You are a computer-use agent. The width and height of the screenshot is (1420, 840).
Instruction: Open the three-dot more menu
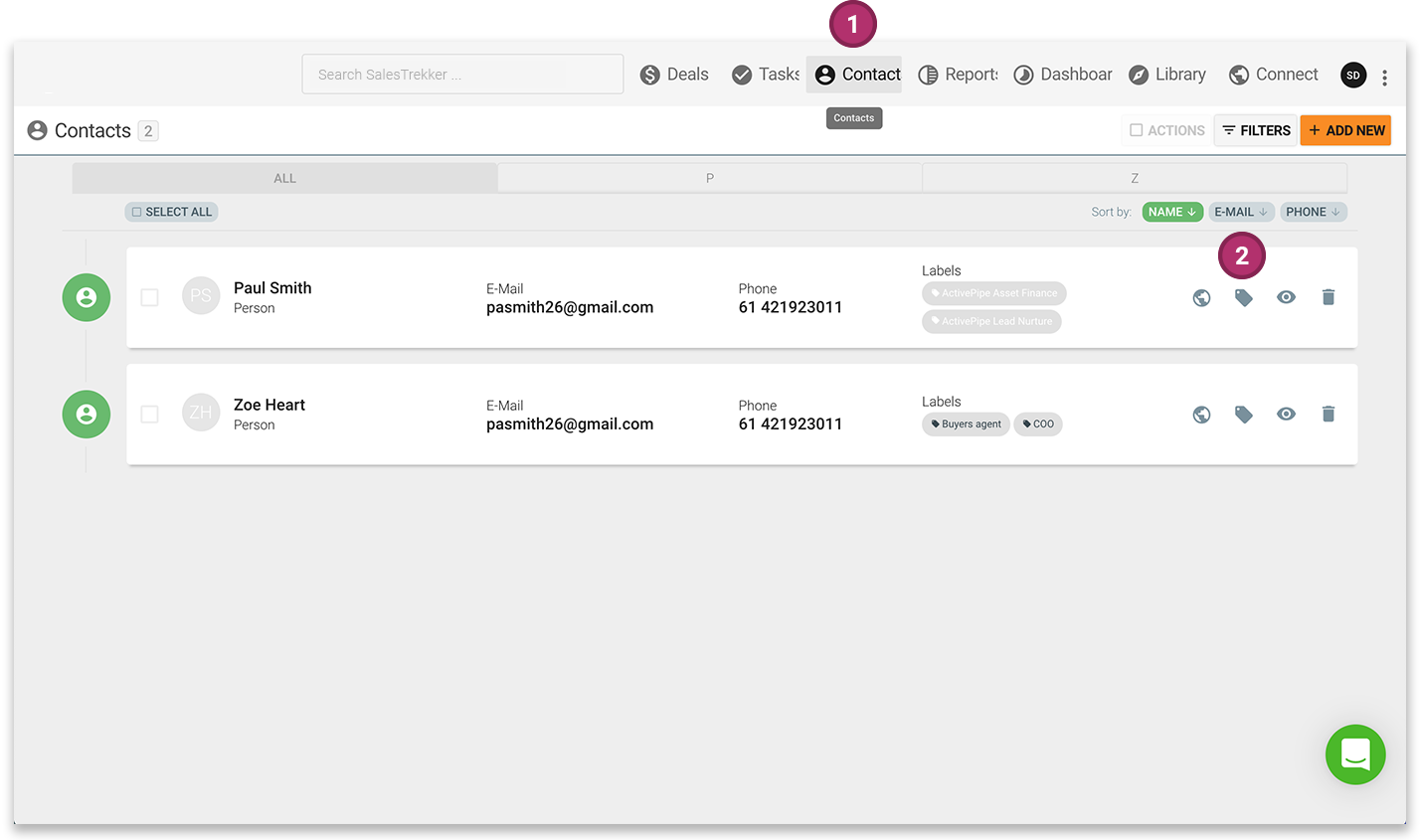coord(1384,77)
